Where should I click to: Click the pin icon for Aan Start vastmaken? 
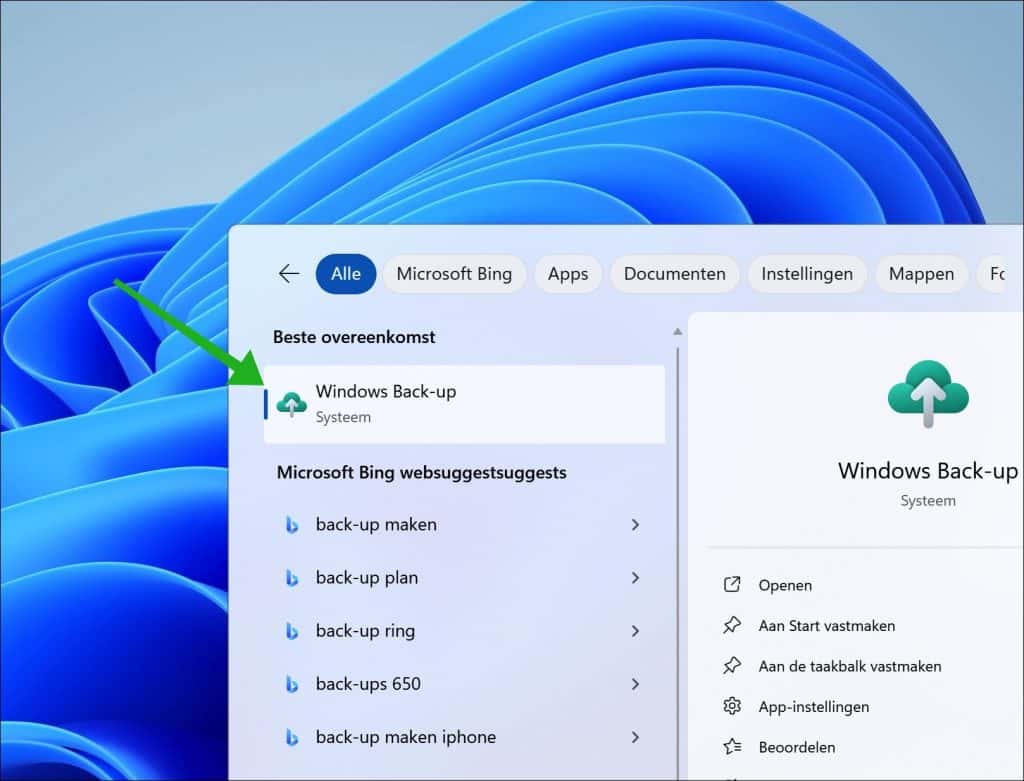click(732, 625)
